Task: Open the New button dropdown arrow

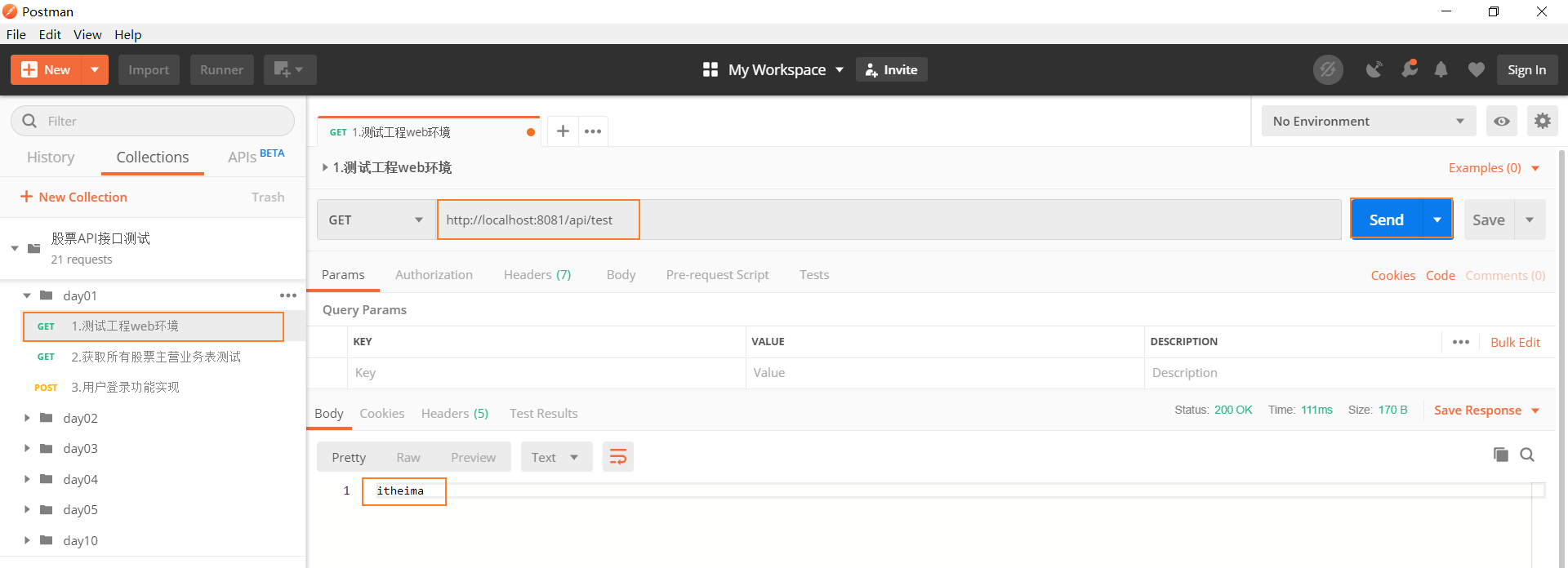Action: click(95, 69)
